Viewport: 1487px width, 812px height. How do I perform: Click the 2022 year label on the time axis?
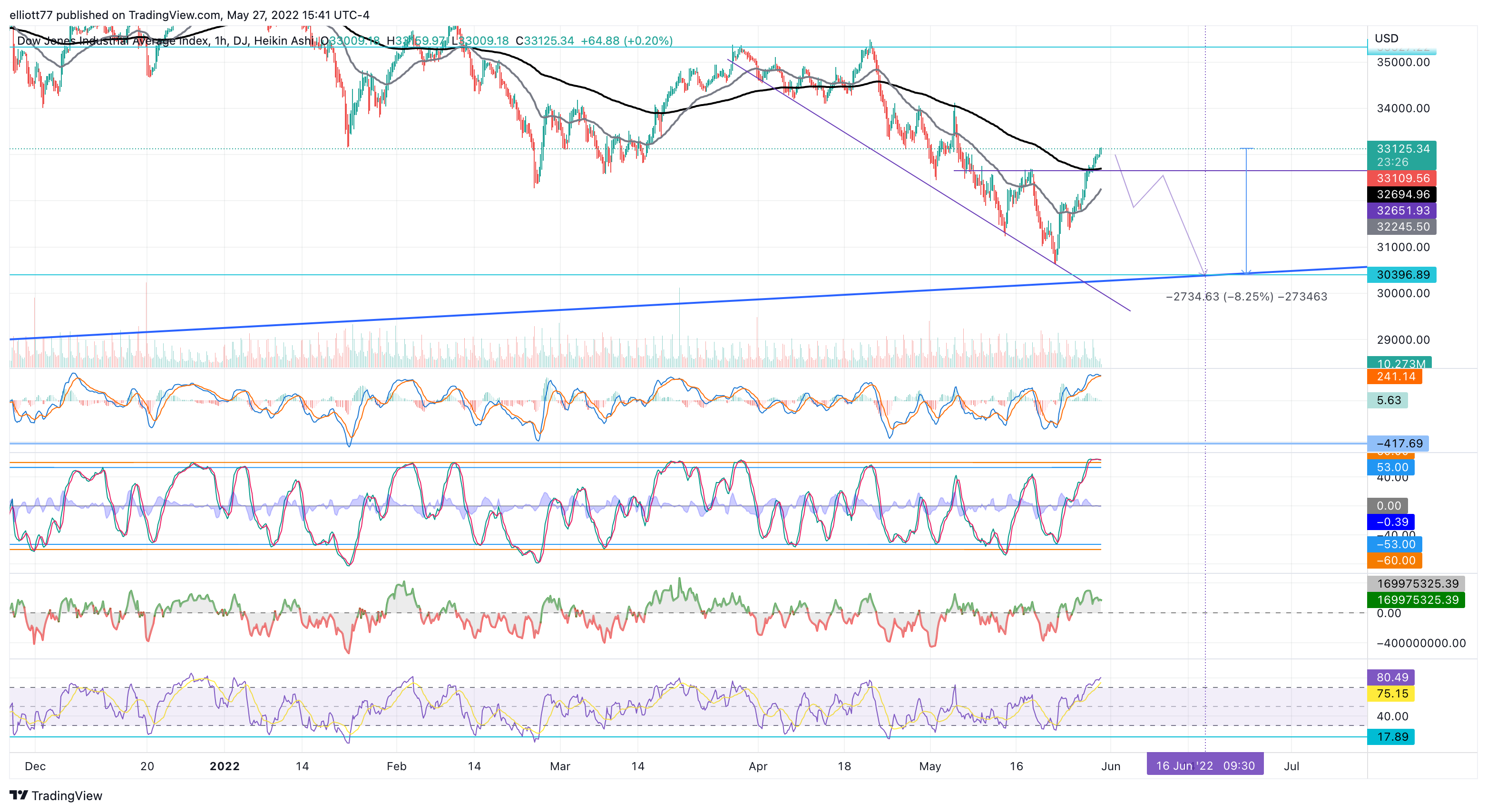click(x=225, y=766)
